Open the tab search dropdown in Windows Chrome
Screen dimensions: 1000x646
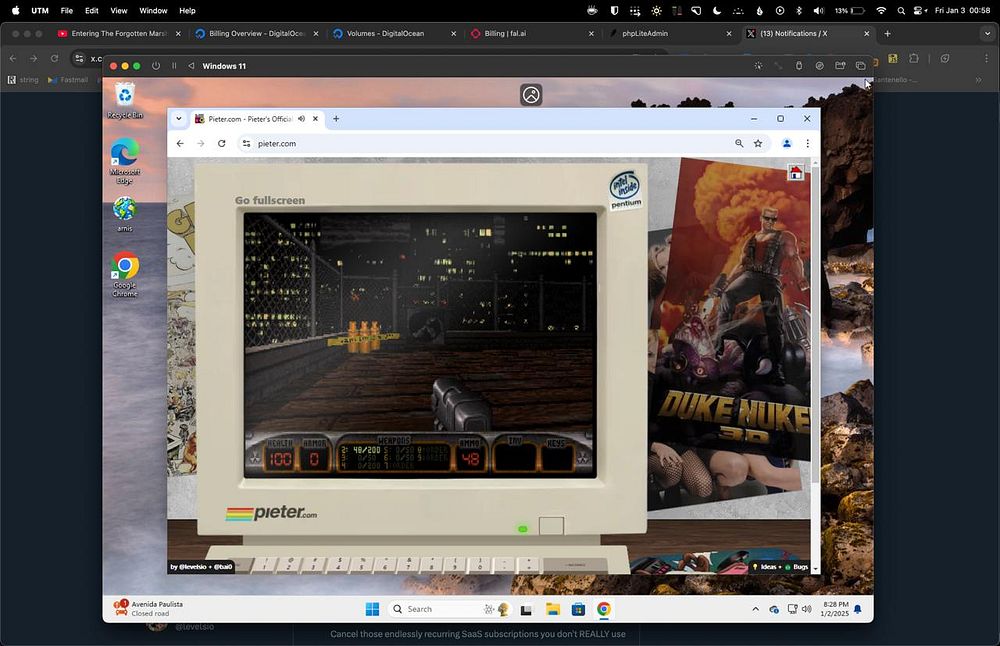click(179, 119)
